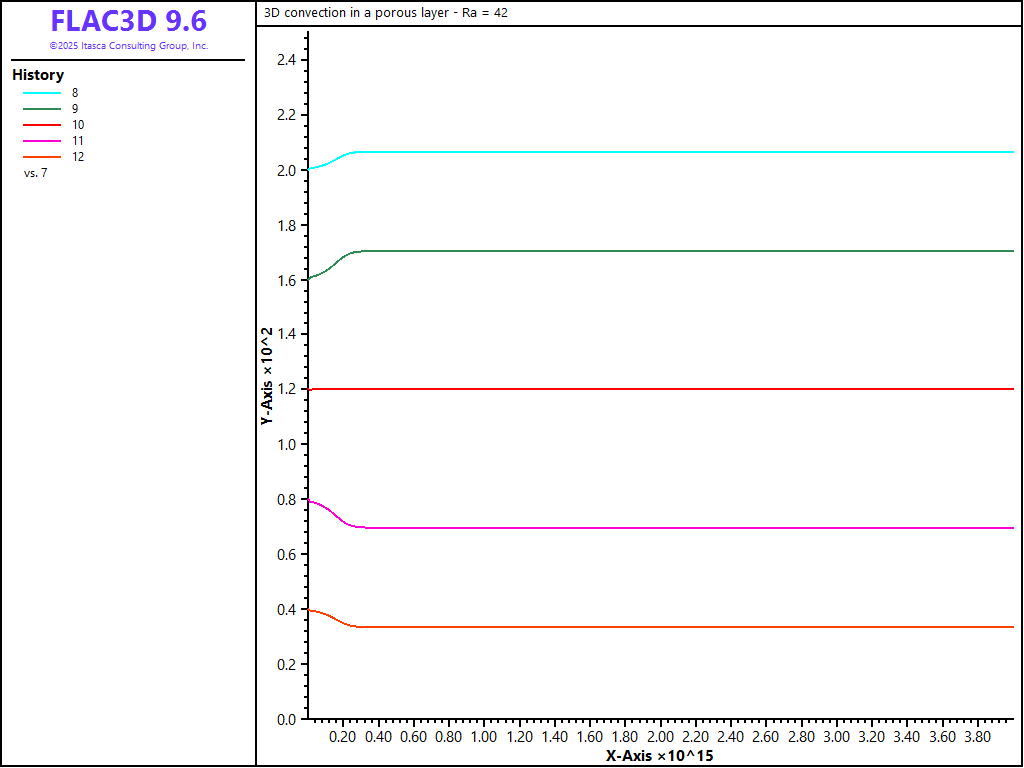Click the green line swatch for history 9
This screenshot has height=768, width=1024.
click(42, 109)
